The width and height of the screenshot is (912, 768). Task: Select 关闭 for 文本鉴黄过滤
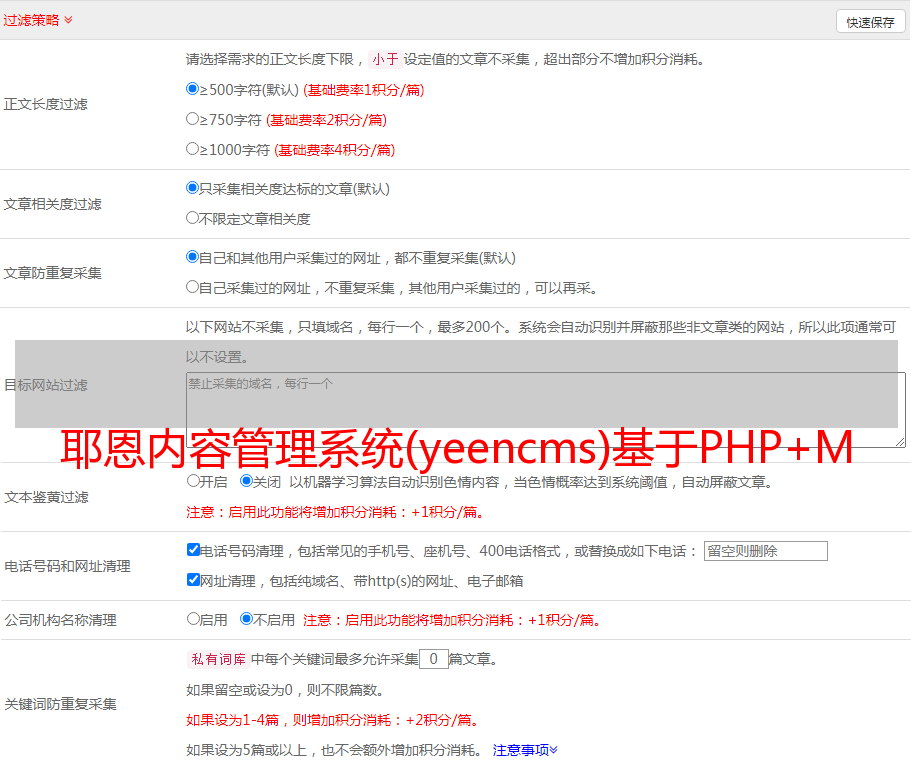[x=246, y=481]
